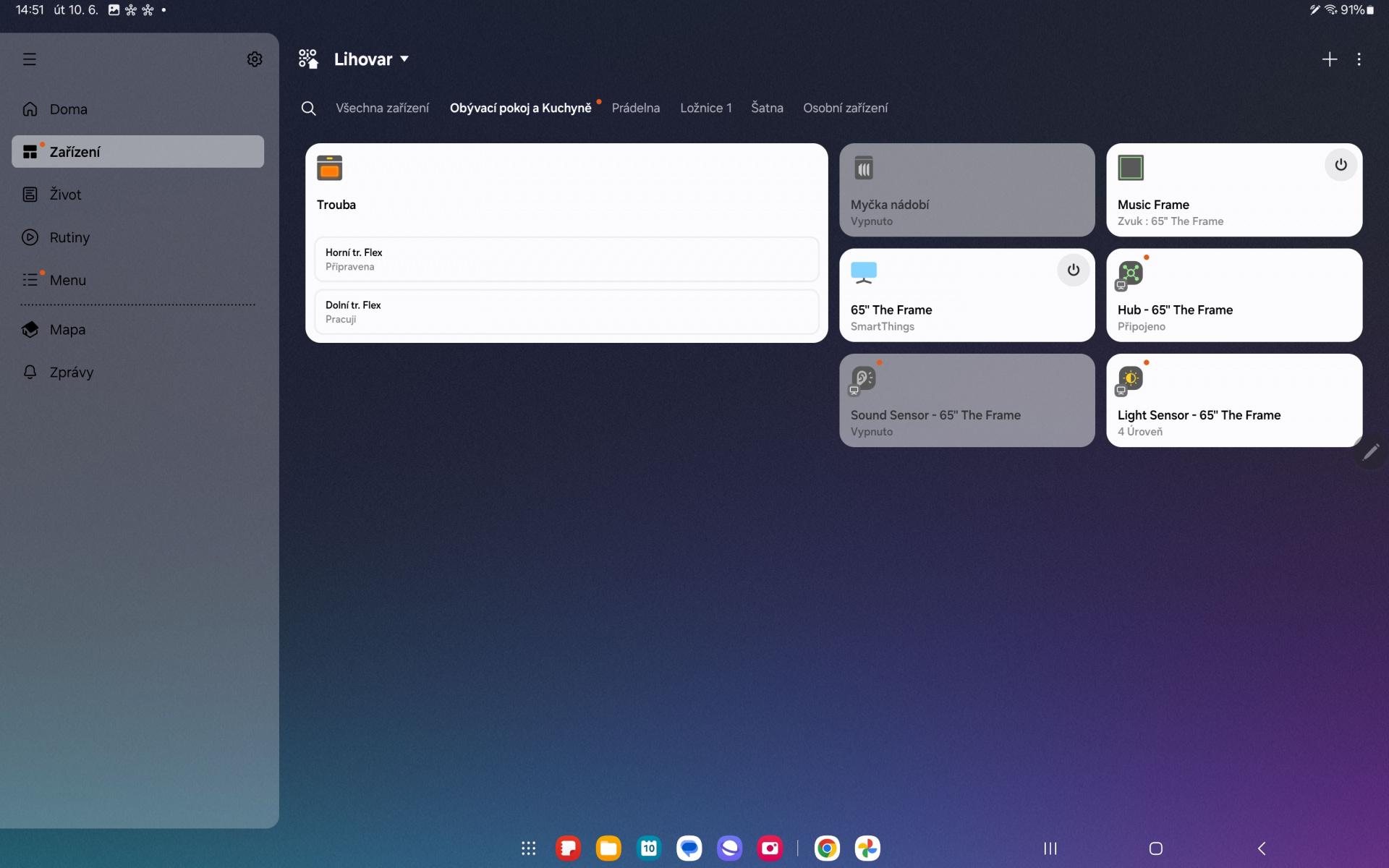Open Menu in sidebar
Image resolution: width=1389 pixels, height=868 pixels.
pyautogui.click(x=137, y=280)
